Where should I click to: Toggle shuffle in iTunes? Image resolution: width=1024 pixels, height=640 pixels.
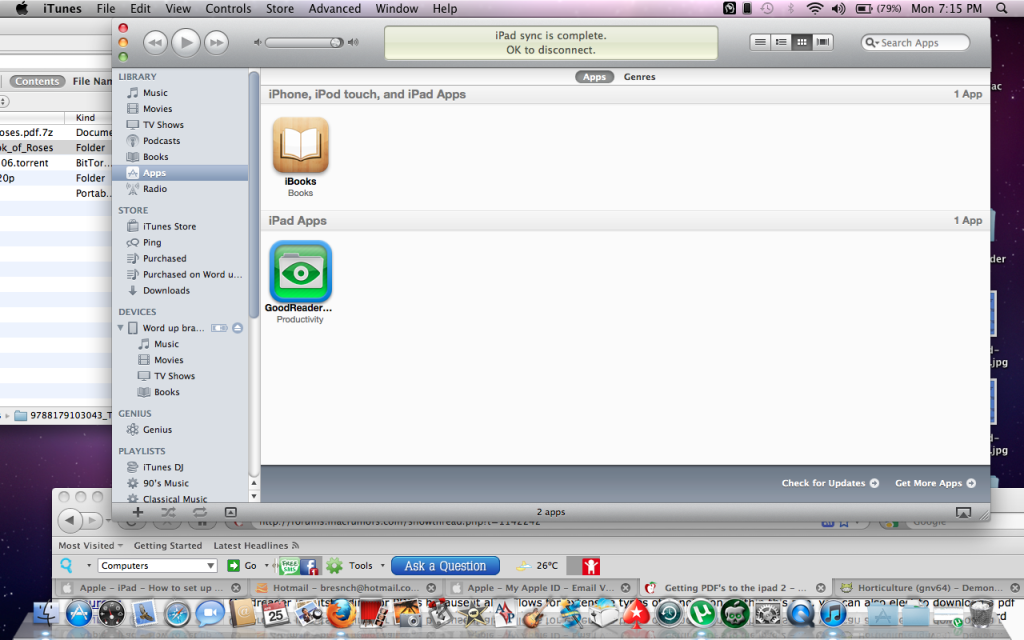pyautogui.click(x=168, y=513)
